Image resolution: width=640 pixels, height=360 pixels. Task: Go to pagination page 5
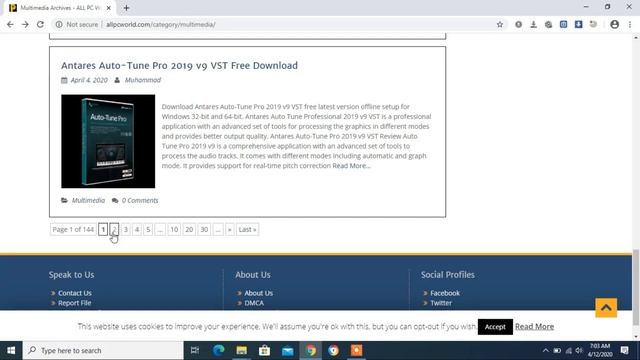point(148,229)
